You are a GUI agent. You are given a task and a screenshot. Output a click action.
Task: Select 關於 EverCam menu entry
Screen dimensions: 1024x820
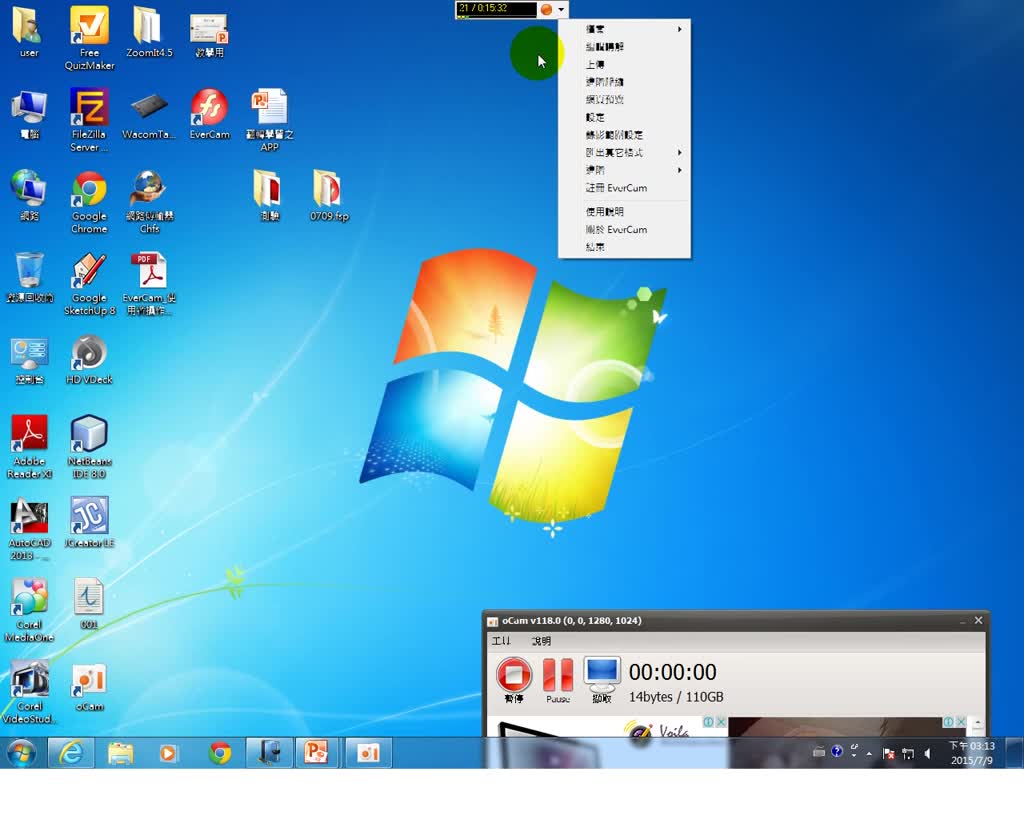coord(624,229)
